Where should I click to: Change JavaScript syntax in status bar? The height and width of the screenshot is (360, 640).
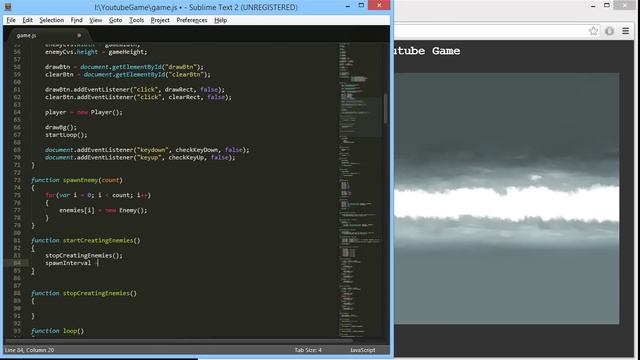(x=362, y=350)
